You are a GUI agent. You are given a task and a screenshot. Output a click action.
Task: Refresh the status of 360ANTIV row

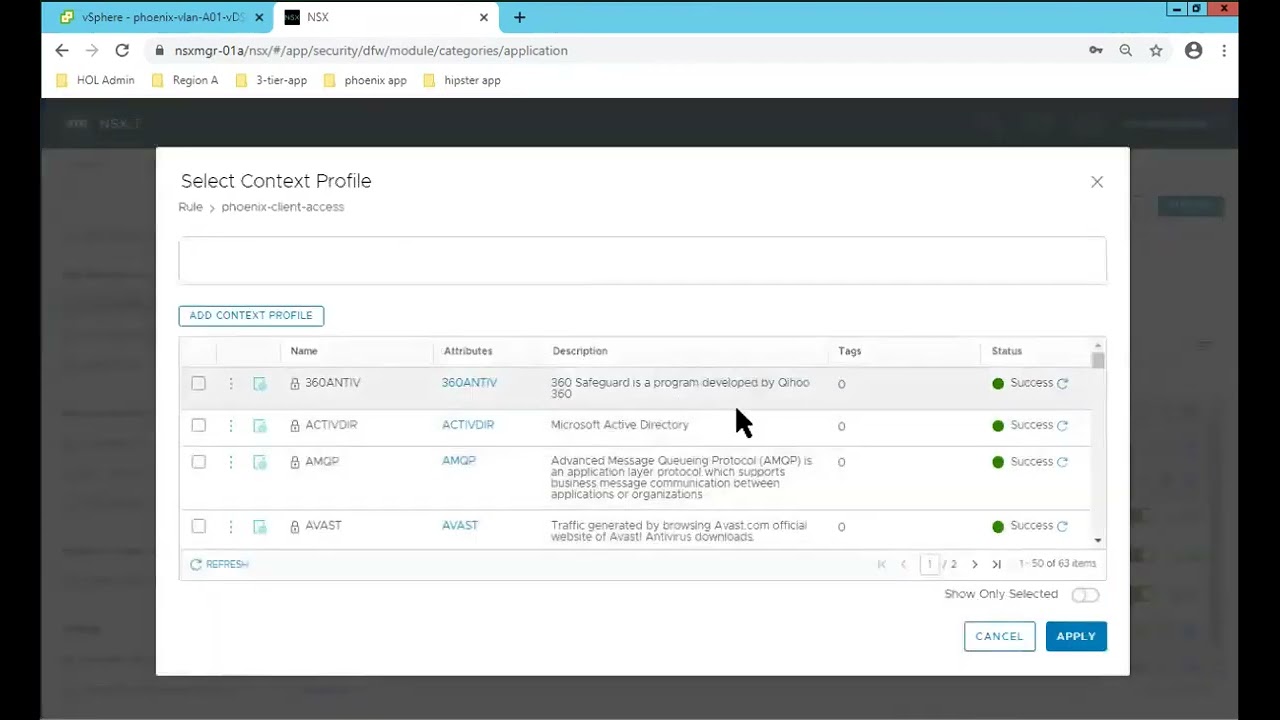click(1063, 383)
